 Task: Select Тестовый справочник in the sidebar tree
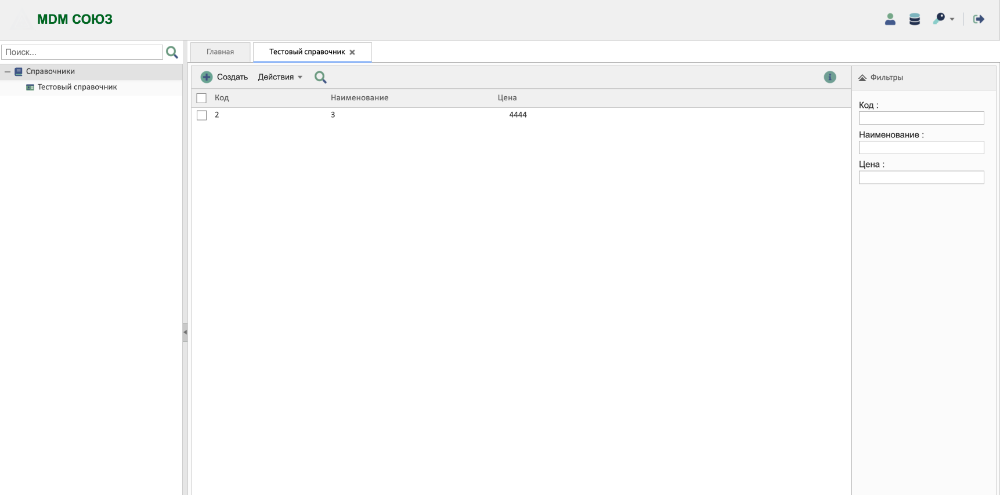pyautogui.click(x=76, y=87)
